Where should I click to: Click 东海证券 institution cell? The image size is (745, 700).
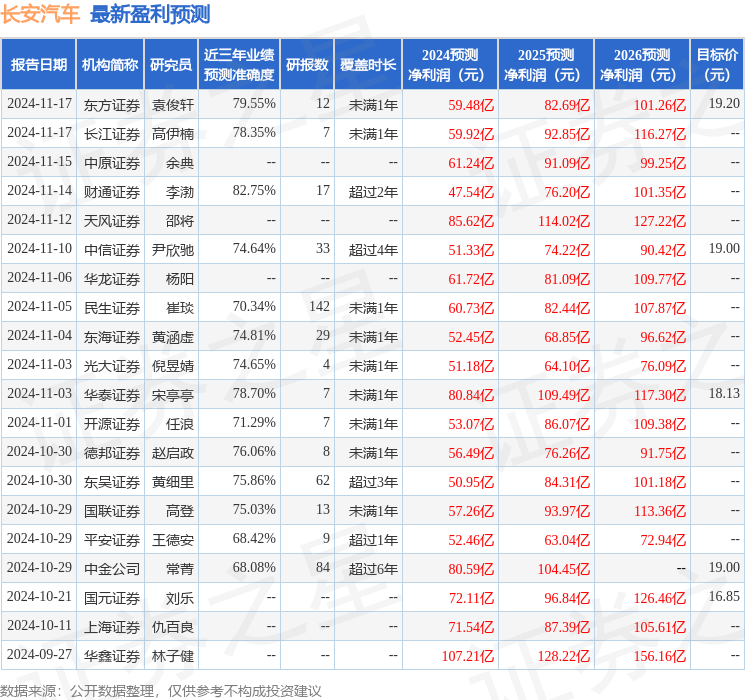click(112, 337)
